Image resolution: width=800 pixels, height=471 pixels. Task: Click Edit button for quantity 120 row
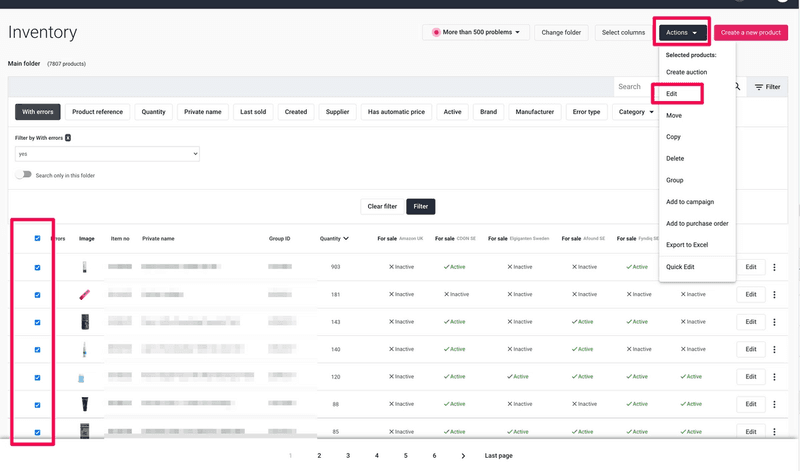click(751, 377)
